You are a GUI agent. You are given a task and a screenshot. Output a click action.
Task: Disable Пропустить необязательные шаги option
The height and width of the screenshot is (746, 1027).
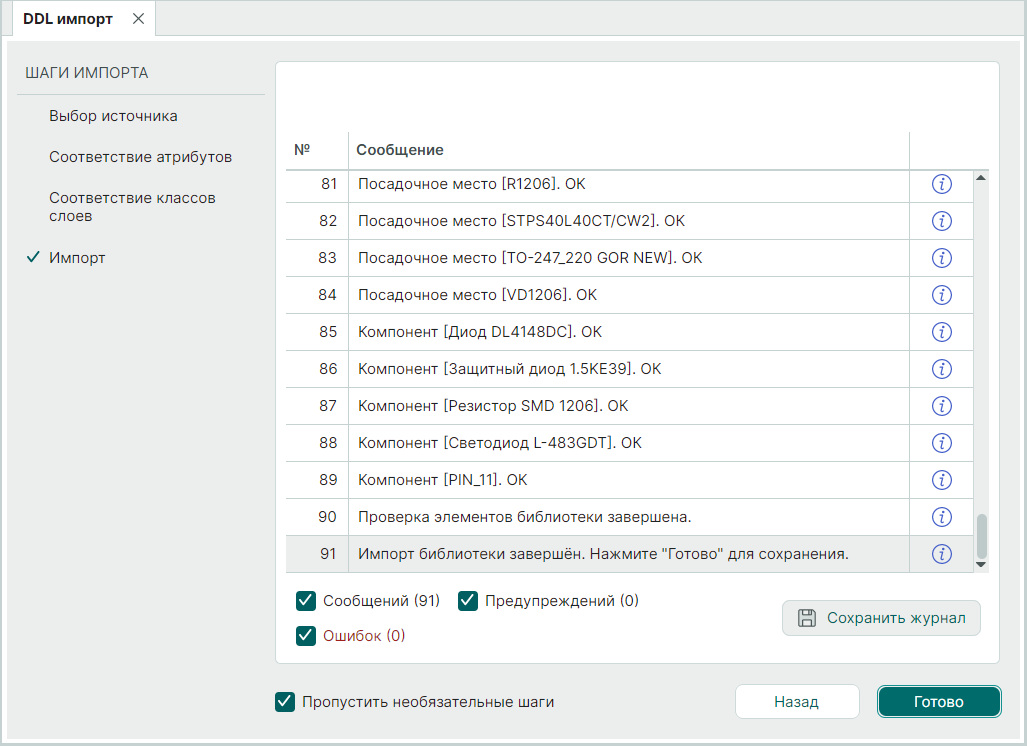point(285,702)
